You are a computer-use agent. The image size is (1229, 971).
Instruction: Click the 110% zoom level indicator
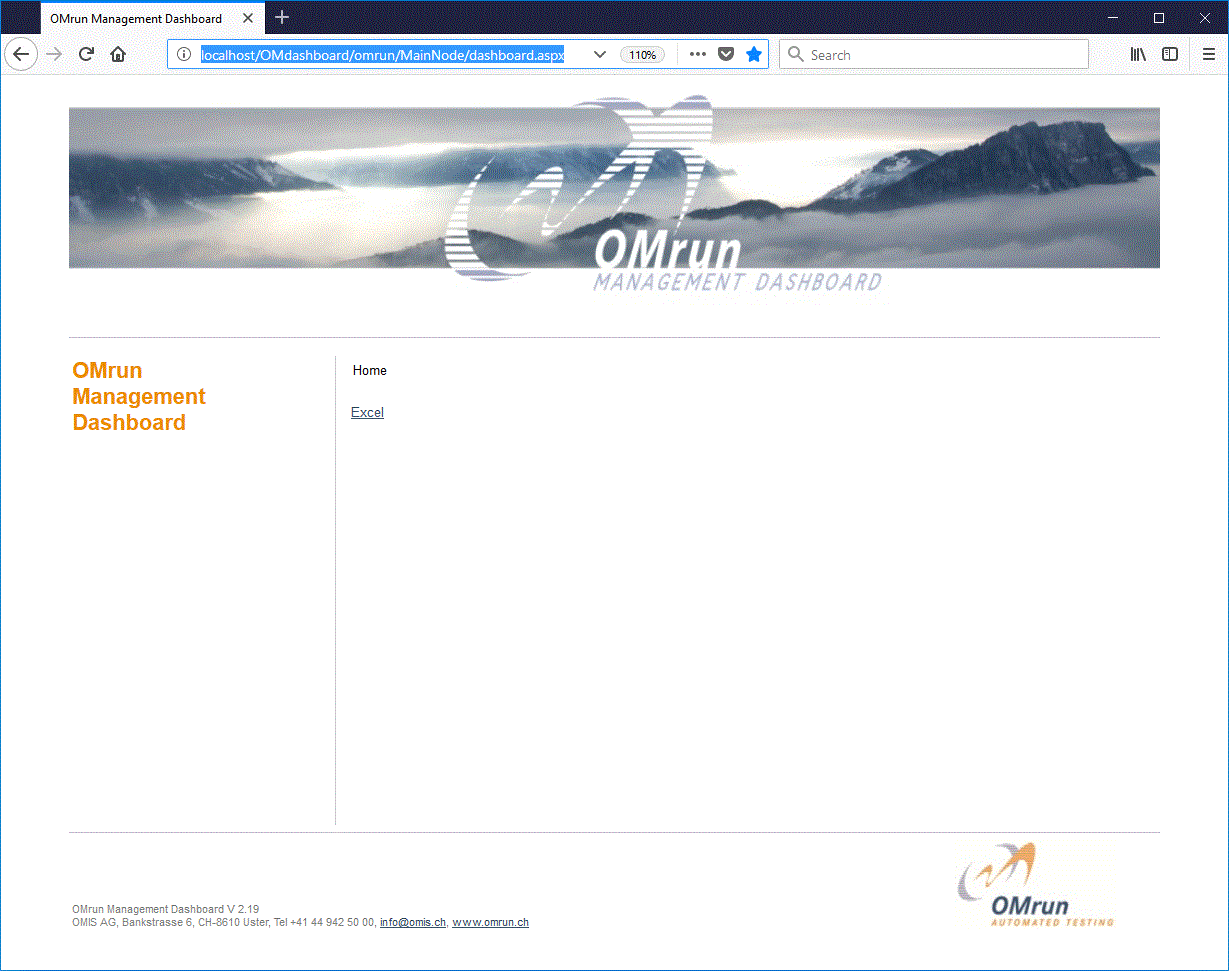click(x=641, y=55)
